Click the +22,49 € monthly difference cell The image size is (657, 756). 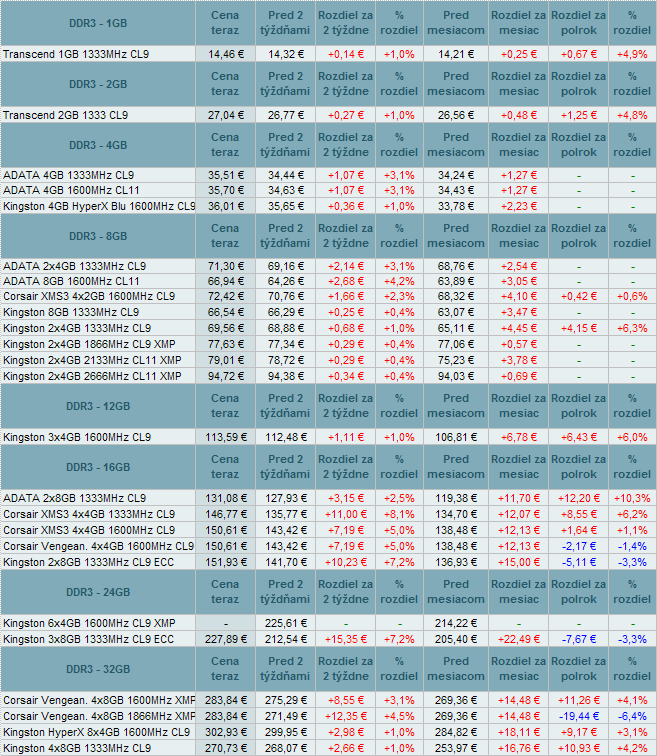pyautogui.click(x=519, y=639)
